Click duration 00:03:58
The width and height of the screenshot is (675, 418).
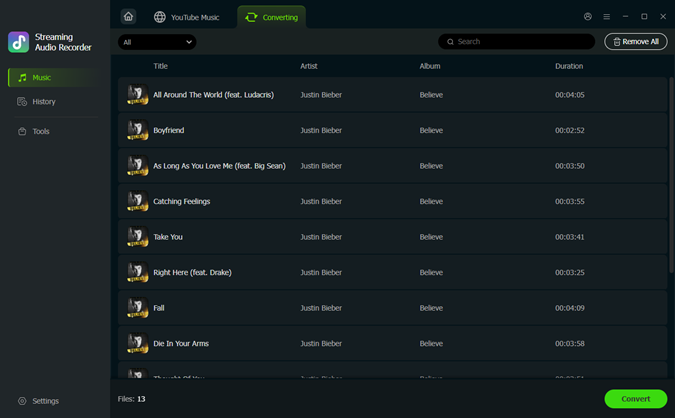[570, 343]
